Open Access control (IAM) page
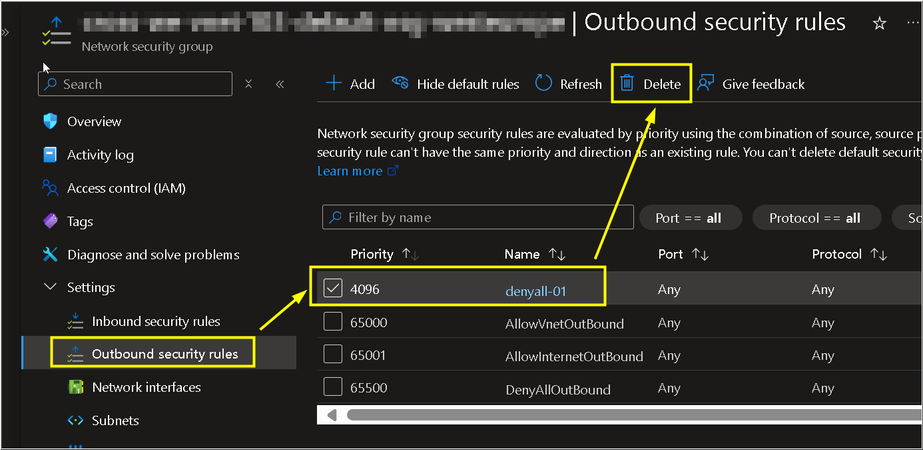Screen dimensions: 923x450 tap(127, 188)
